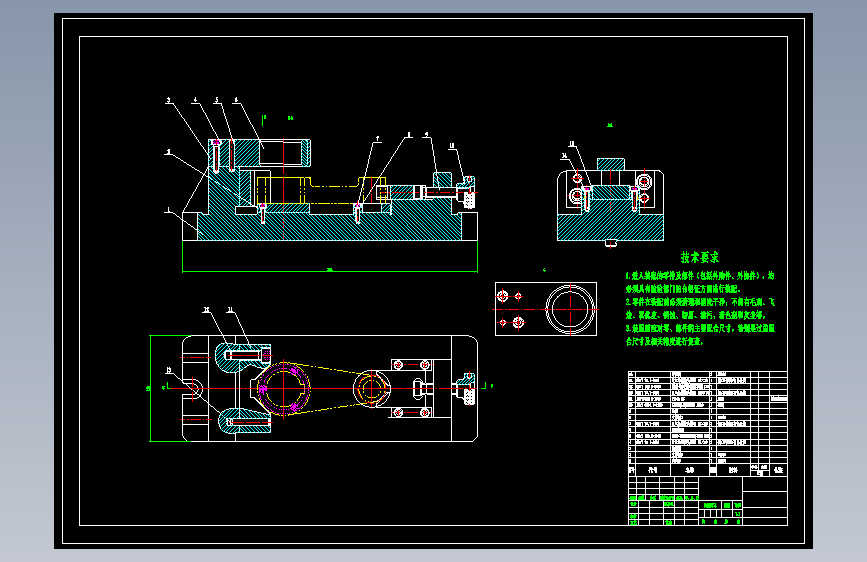Select balloon number 7 in the front section view
The height and width of the screenshot is (562, 867).
378,139
